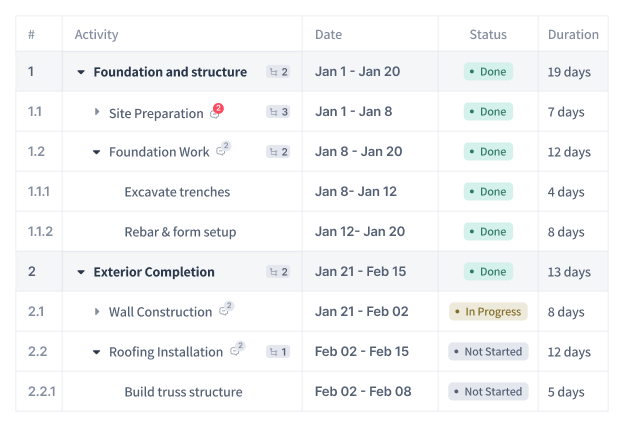Click subtask count badge on Foundation and structure
This screenshot has height=427, width=624.
pos(278,72)
